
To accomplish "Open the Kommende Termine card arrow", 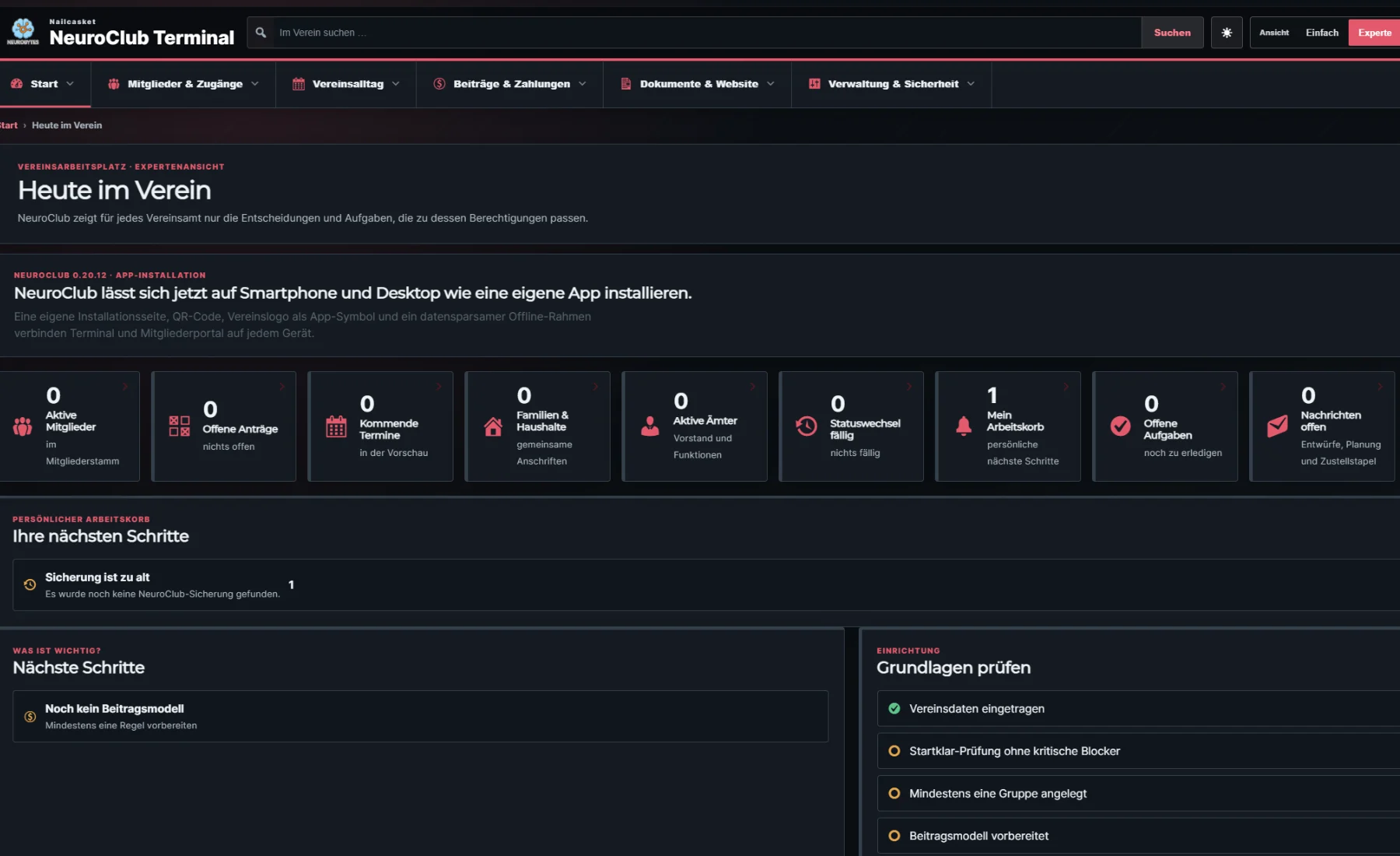I will click(439, 387).
